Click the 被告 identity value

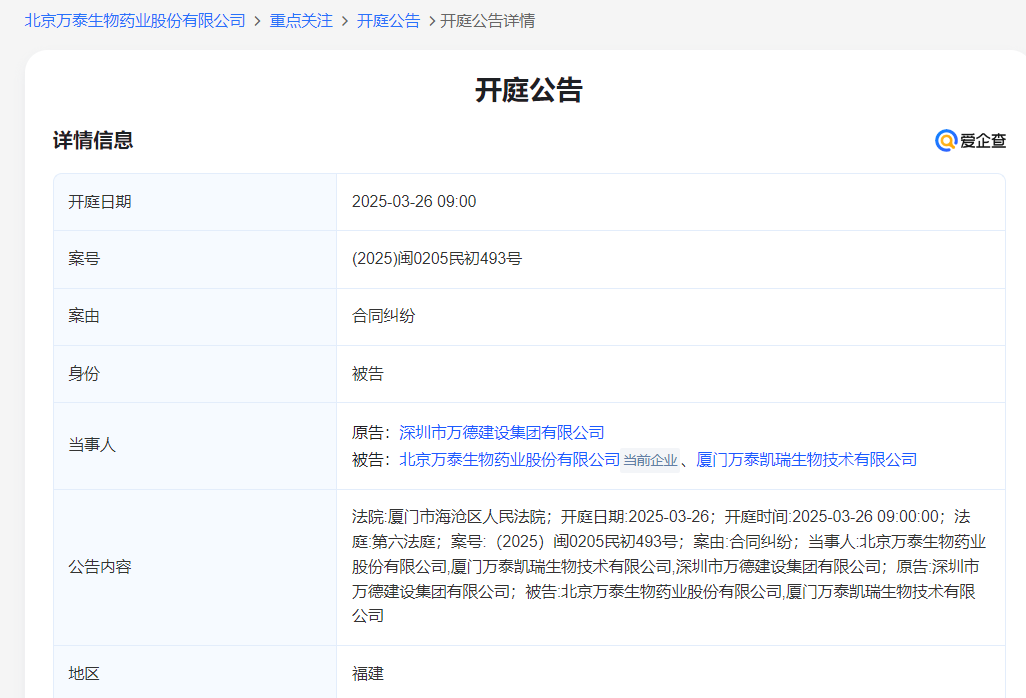(x=367, y=374)
